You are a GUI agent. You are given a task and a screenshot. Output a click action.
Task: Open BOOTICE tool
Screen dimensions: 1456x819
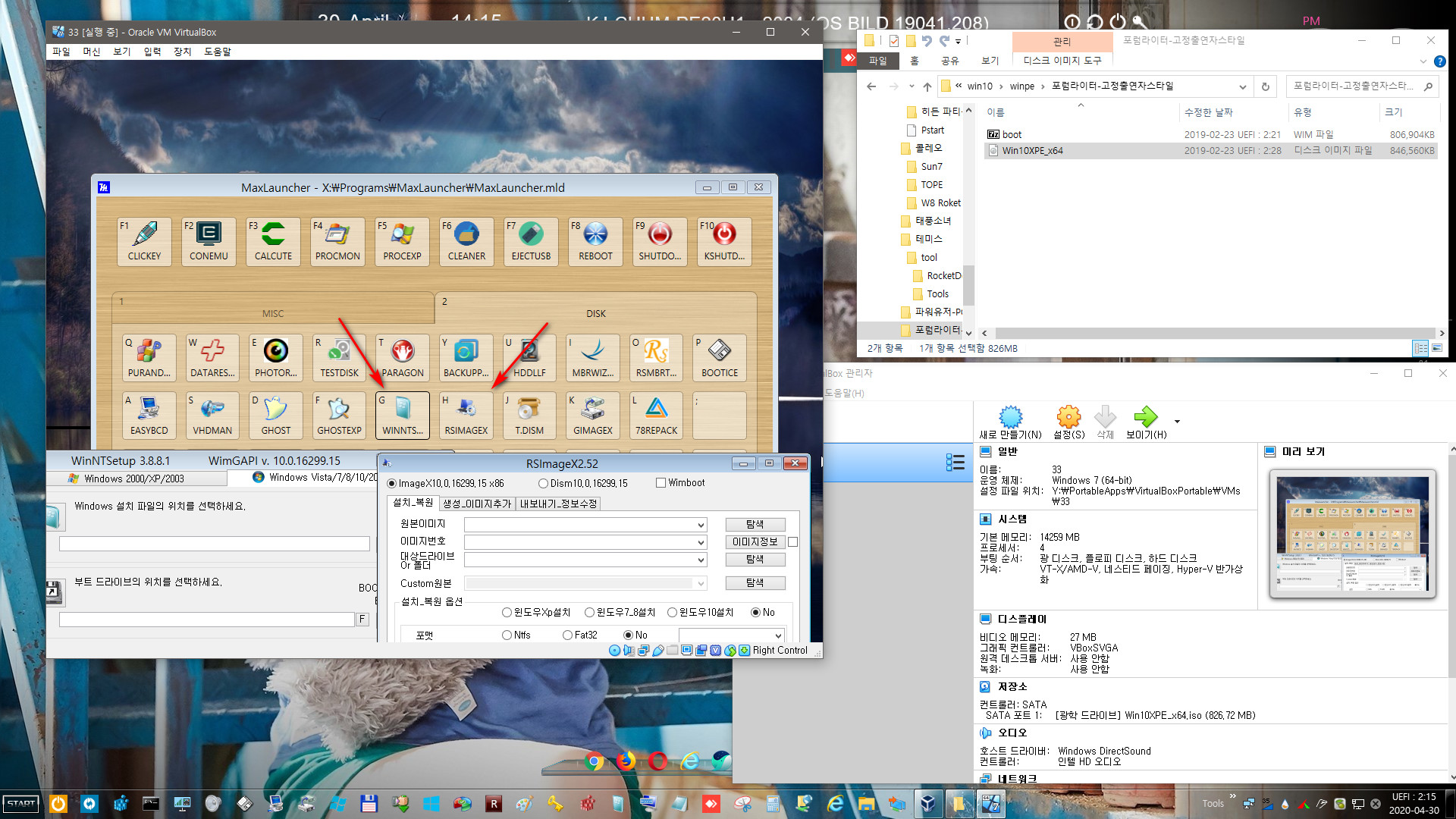720,357
